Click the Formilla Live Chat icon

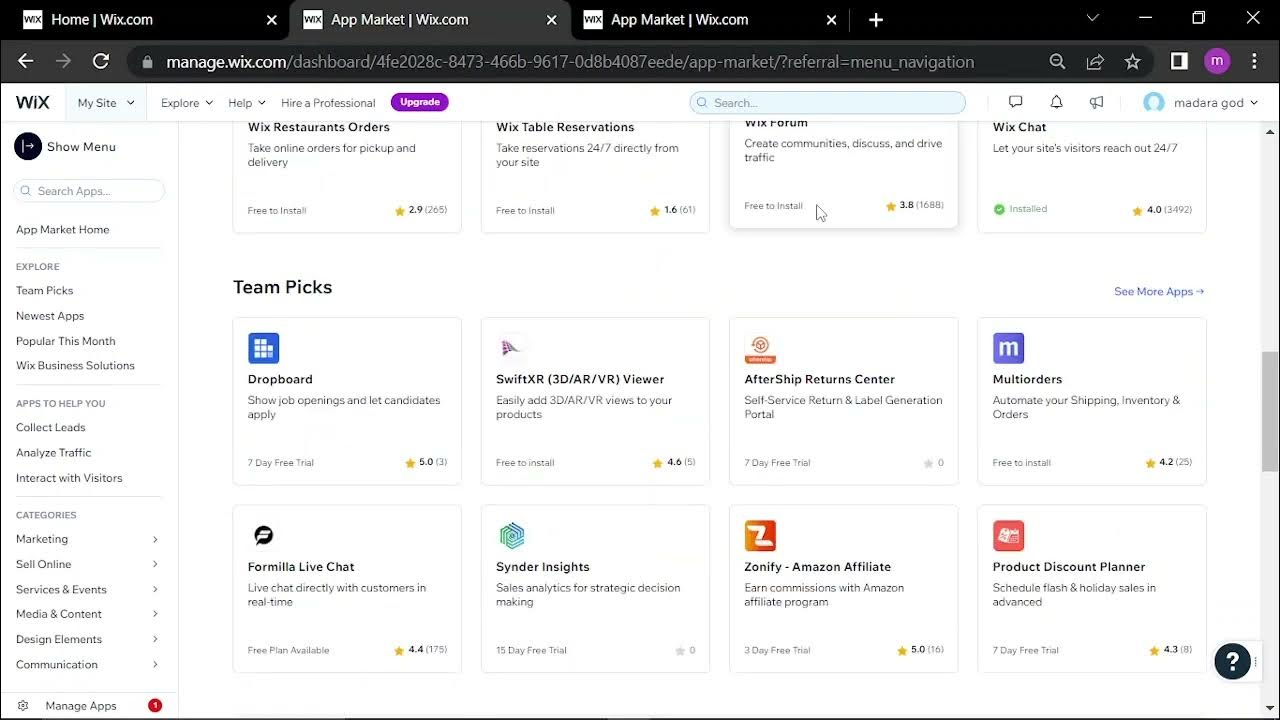coord(263,535)
